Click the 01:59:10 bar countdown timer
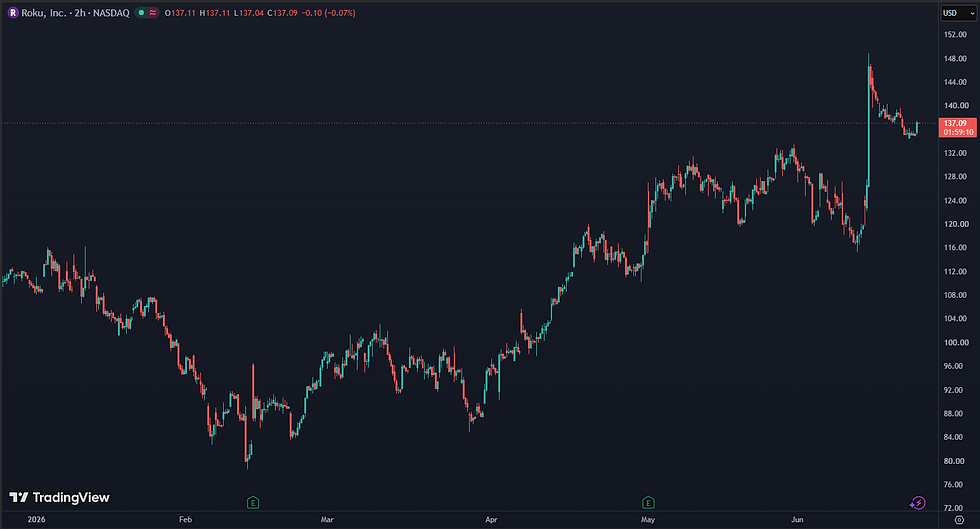Viewport: 980px width, 529px height. pyautogui.click(x=958, y=132)
